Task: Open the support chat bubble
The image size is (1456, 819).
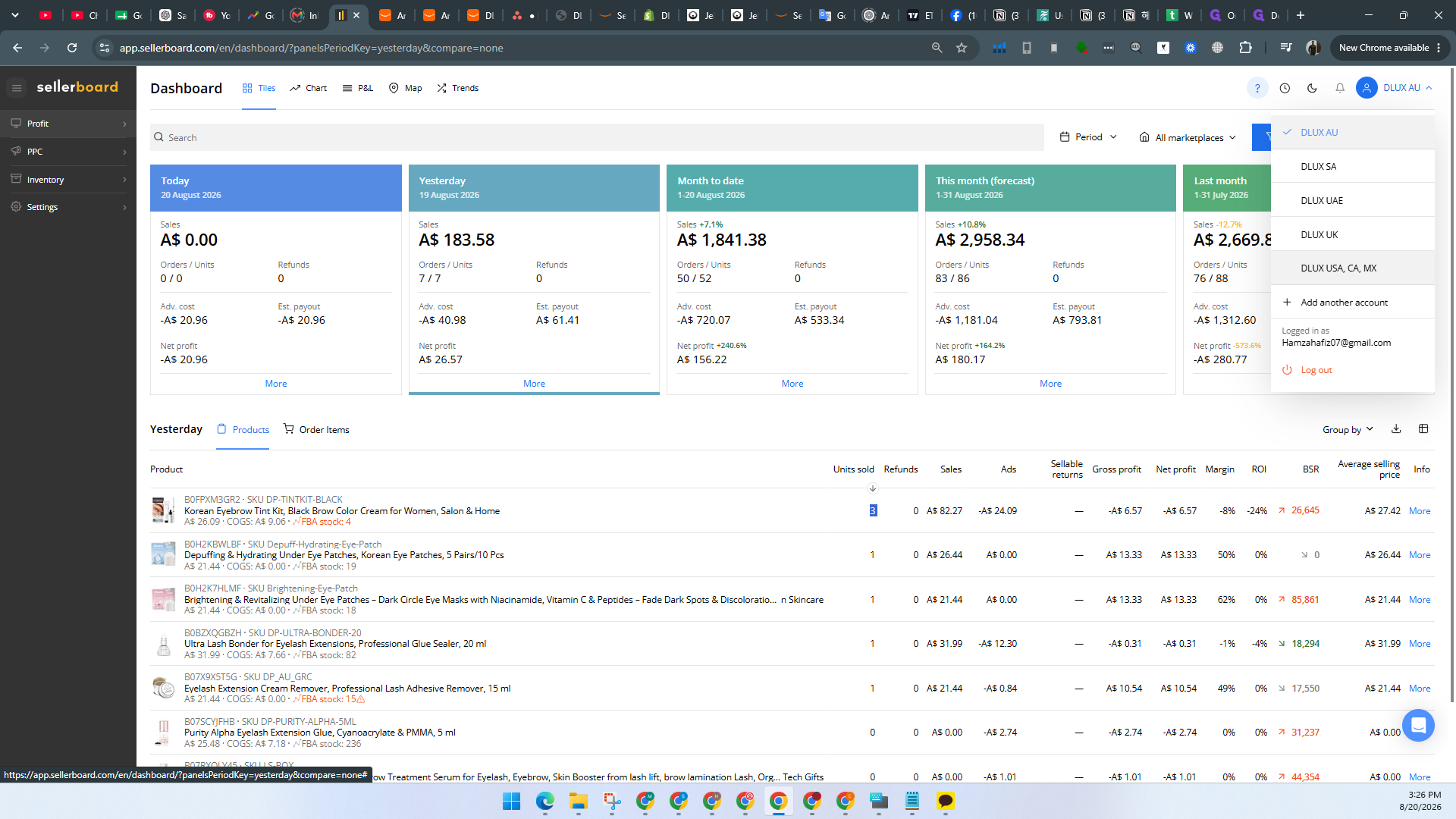Action: pos(1418,726)
